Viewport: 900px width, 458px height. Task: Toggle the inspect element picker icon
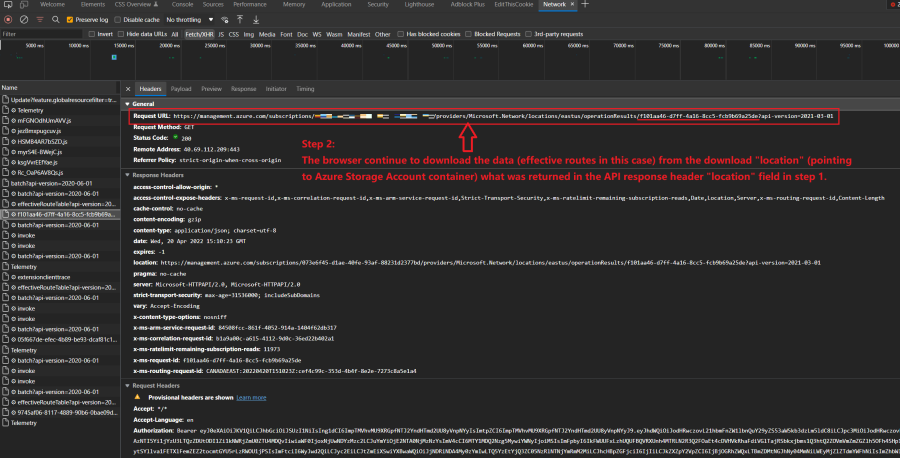pyautogui.click(x=8, y=5)
